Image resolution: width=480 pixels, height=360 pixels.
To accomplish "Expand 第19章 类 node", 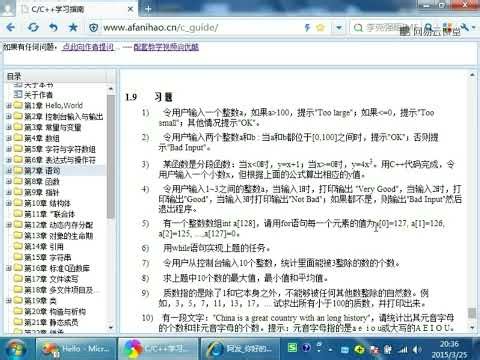I will click(x=9, y=301).
